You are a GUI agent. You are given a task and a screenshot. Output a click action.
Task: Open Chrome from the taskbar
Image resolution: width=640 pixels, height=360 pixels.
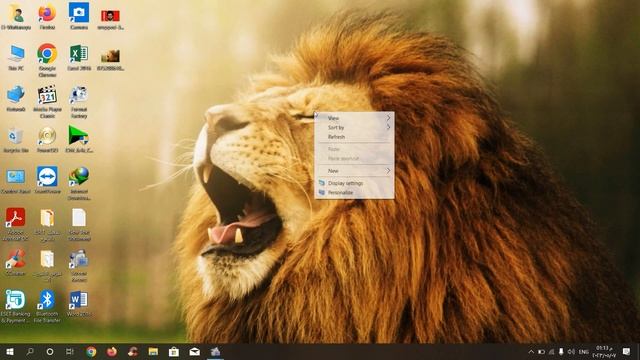pyautogui.click(x=91, y=352)
